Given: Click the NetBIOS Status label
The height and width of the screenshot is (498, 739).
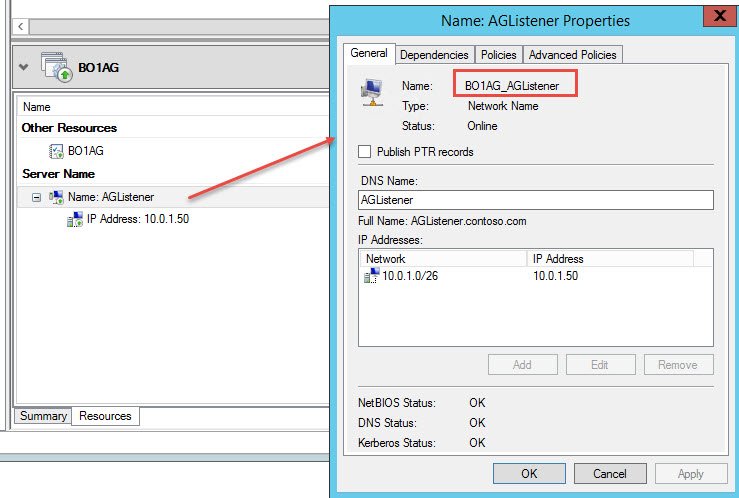Looking at the screenshot, I should [397, 403].
